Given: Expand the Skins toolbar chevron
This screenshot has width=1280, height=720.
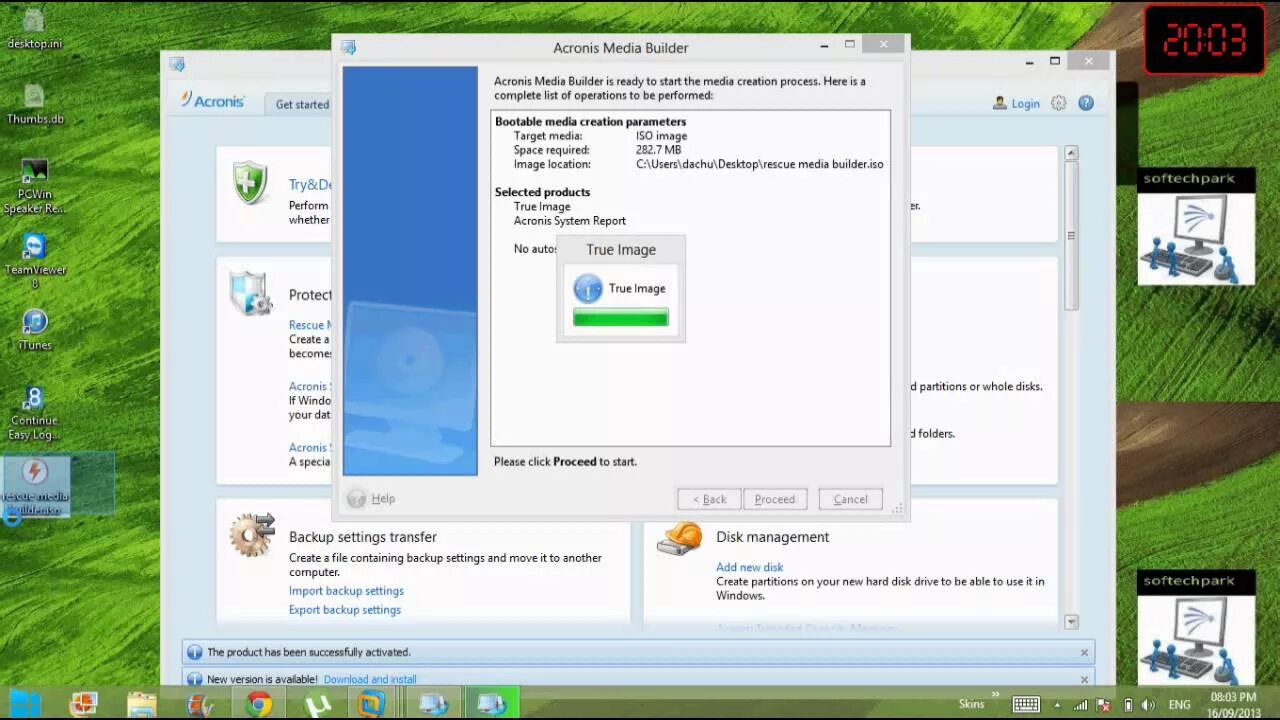Looking at the screenshot, I should 995,695.
